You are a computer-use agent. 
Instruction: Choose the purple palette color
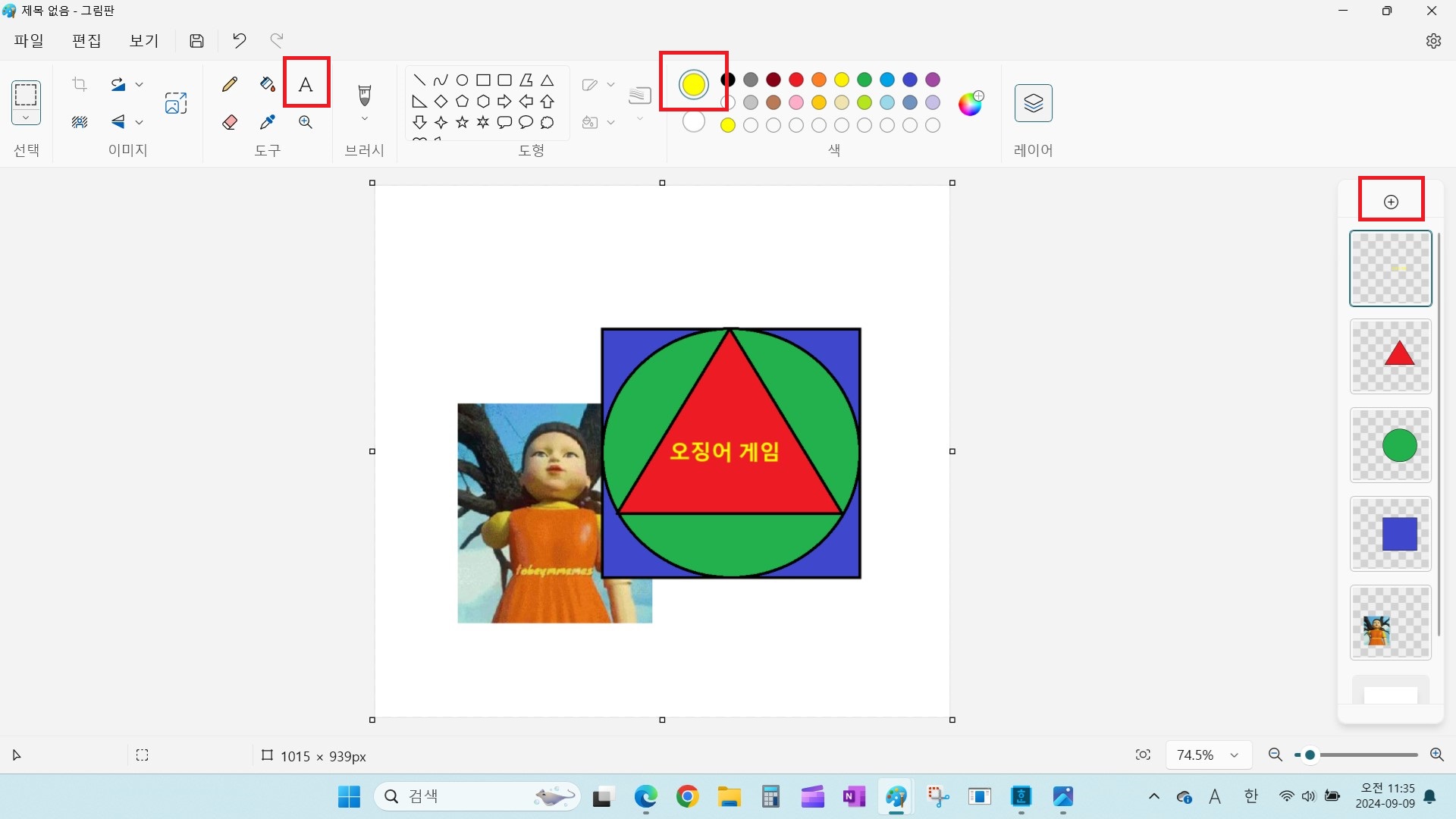933,80
